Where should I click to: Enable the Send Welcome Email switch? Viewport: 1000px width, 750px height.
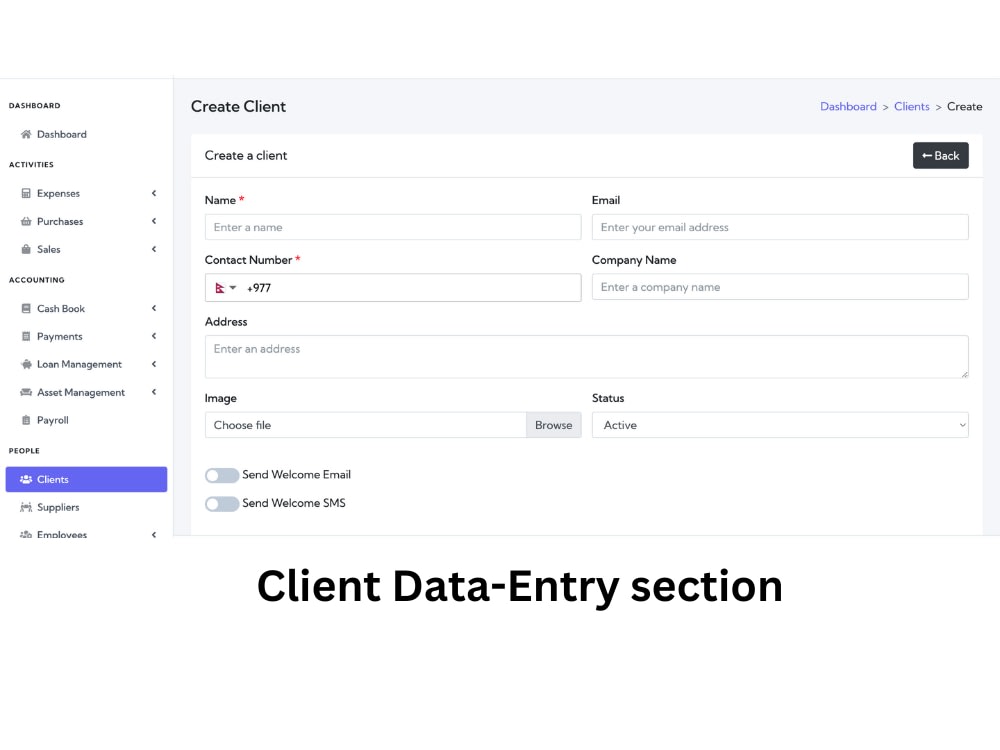coord(222,475)
